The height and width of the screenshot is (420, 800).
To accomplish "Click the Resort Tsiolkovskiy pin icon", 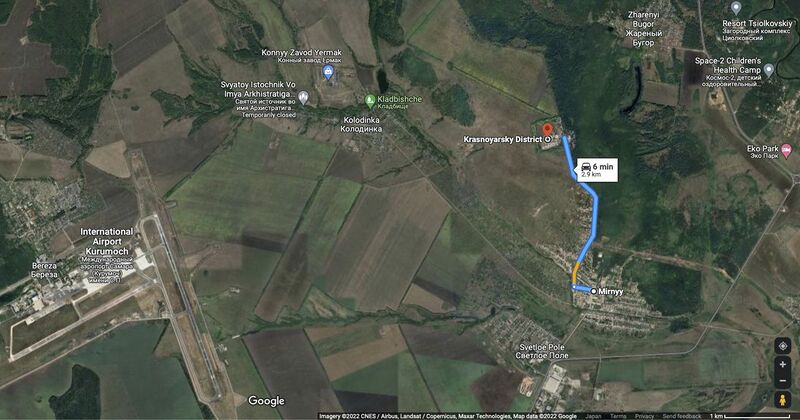I will tap(736, 8).
